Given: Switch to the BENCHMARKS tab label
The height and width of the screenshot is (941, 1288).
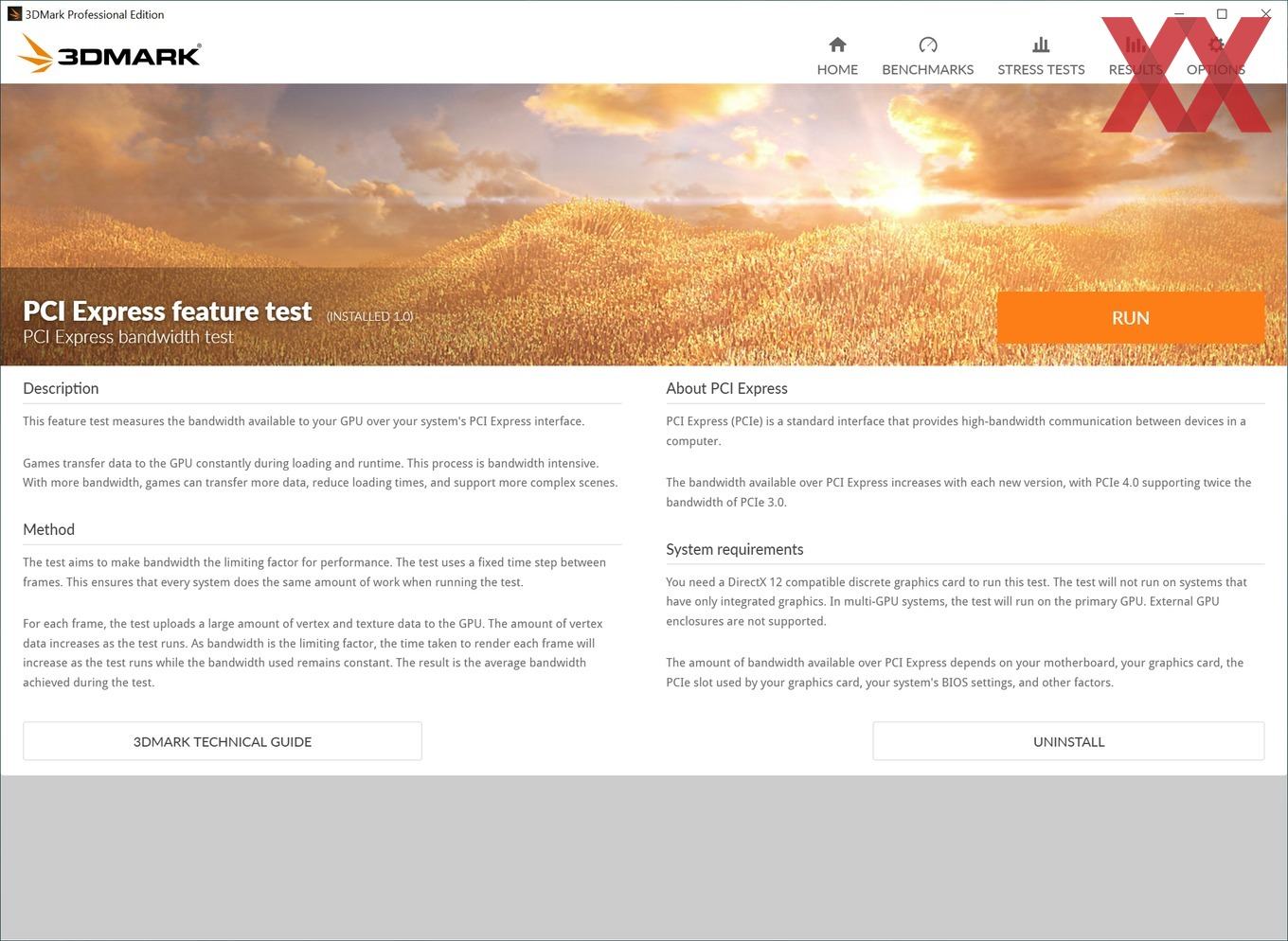Looking at the screenshot, I should (928, 70).
